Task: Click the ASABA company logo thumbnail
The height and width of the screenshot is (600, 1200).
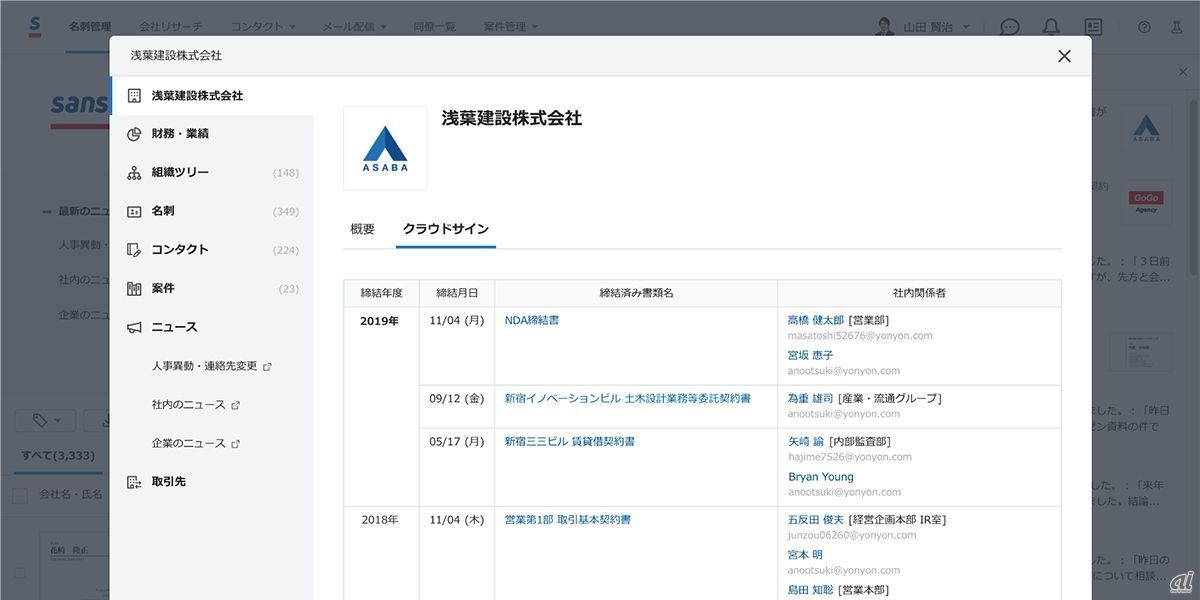Action: point(385,148)
